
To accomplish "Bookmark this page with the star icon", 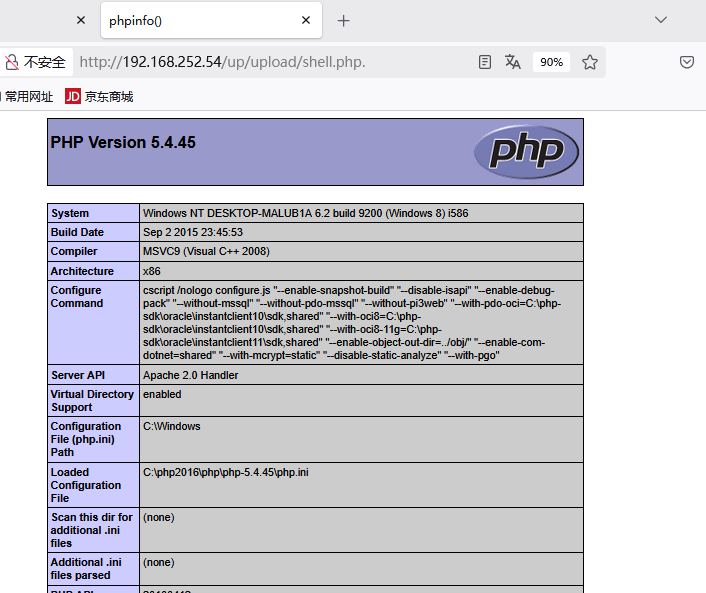I will (590, 62).
